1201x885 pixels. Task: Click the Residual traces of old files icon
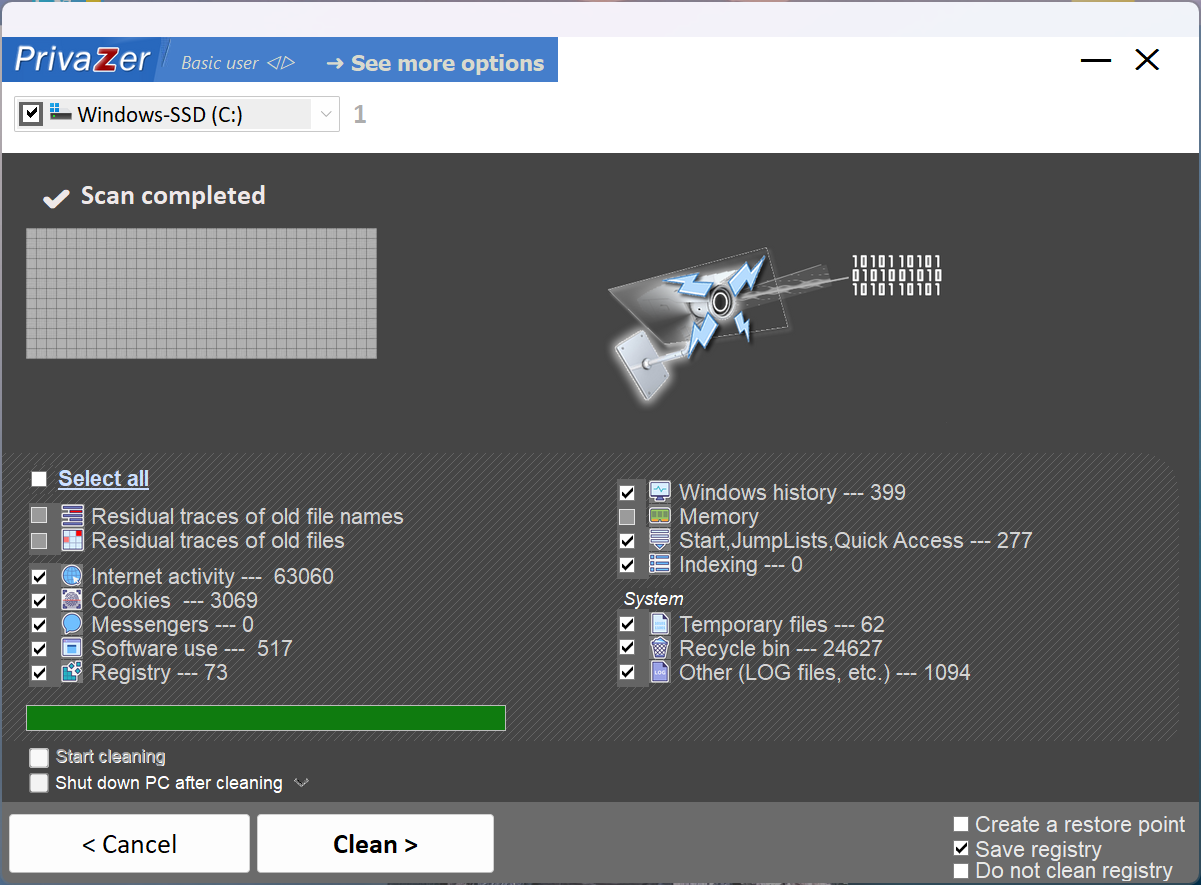[72, 540]
